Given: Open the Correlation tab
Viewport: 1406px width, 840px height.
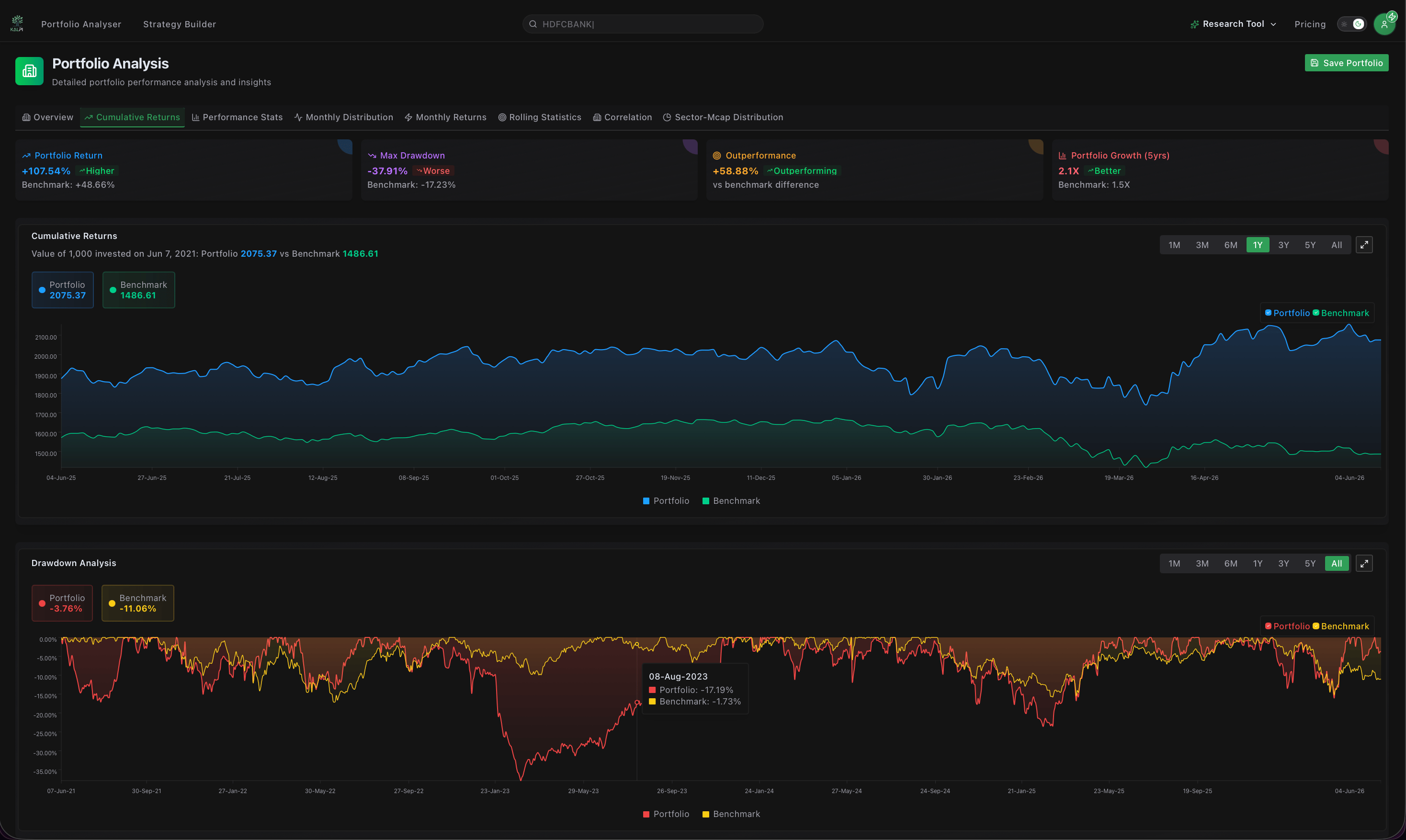Looking at the screenshot, I should 622,117.
